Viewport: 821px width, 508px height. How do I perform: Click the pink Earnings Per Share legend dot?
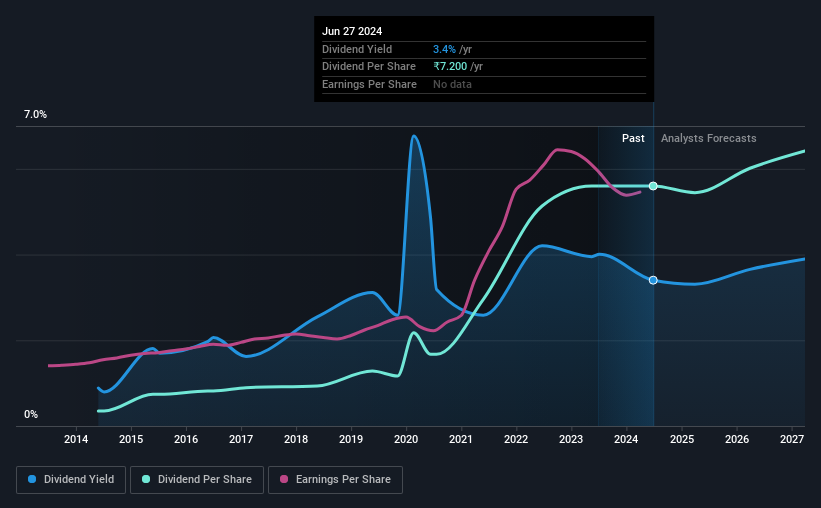(284, 479)
